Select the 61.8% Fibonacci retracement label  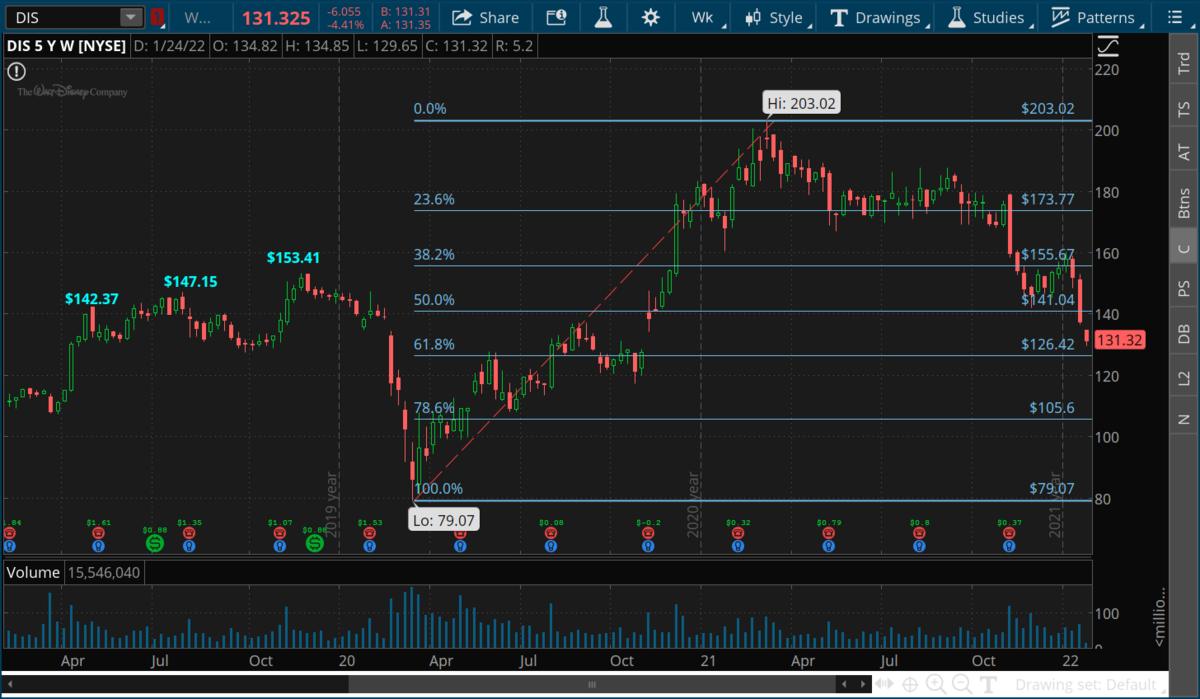(x=434, y=344)
